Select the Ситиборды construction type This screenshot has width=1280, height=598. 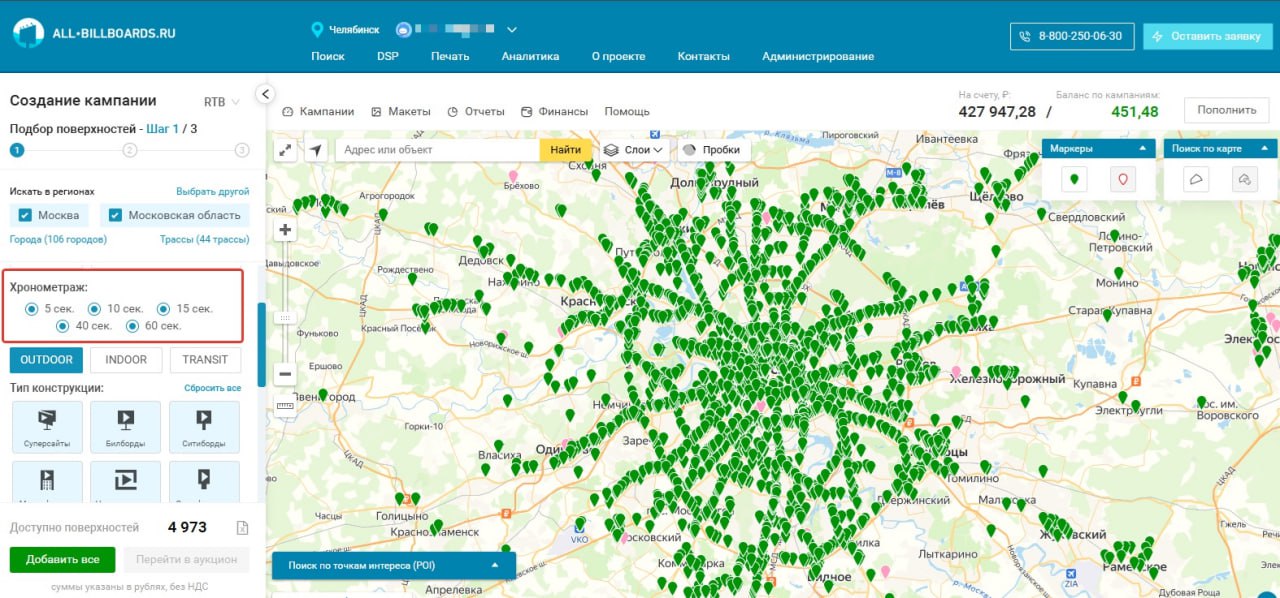click(x=204, y=427)
